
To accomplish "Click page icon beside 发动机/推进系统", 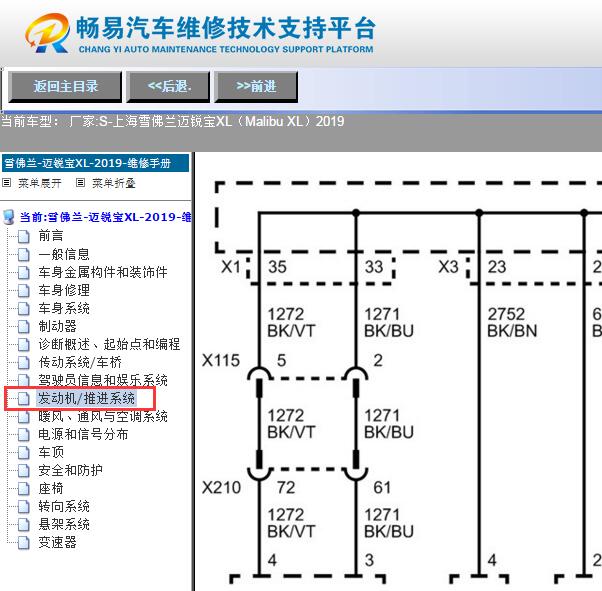I will (x=24, y=399).
